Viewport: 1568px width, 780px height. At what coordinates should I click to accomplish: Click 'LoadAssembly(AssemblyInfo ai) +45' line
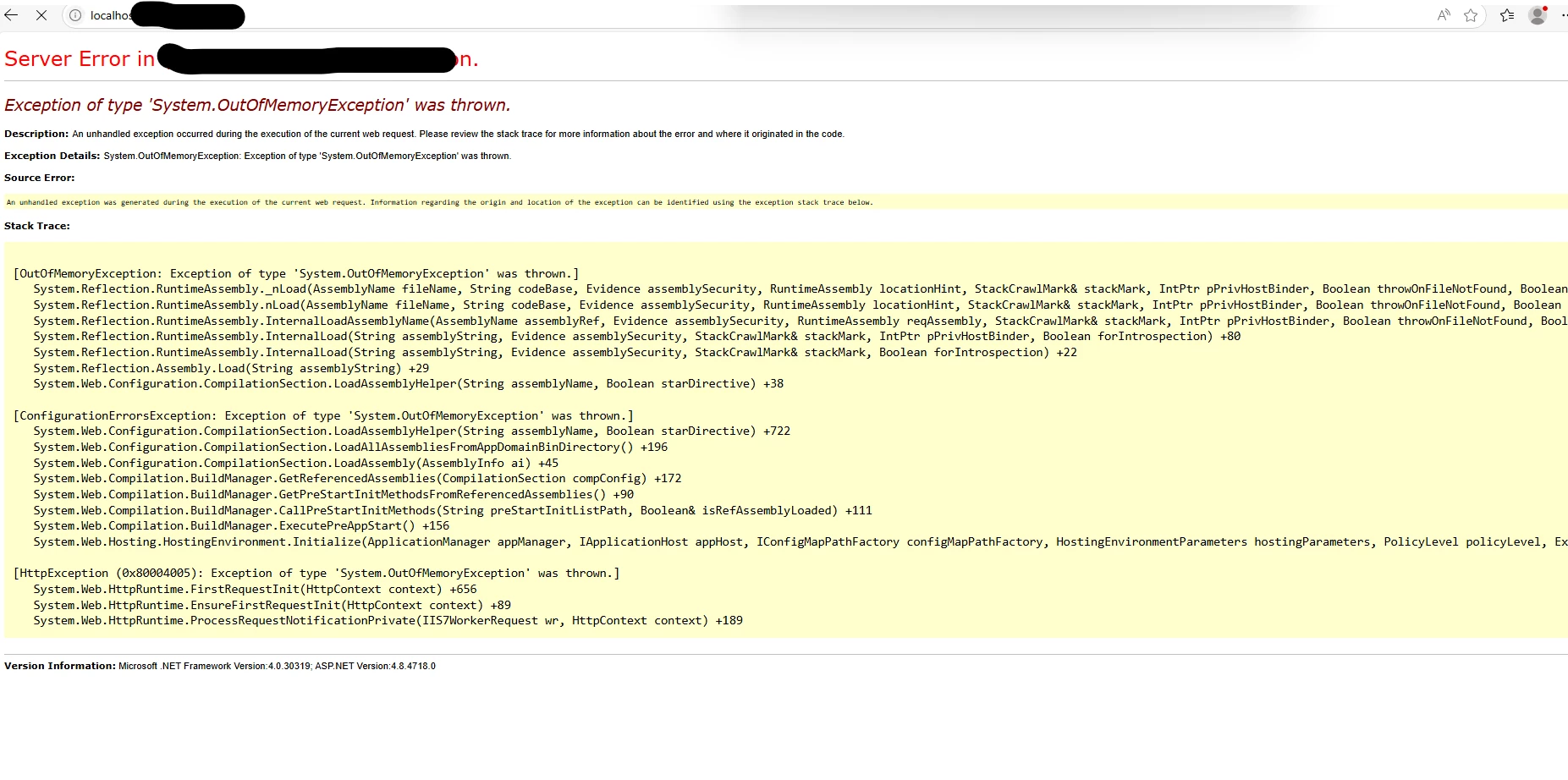(296, 463)
